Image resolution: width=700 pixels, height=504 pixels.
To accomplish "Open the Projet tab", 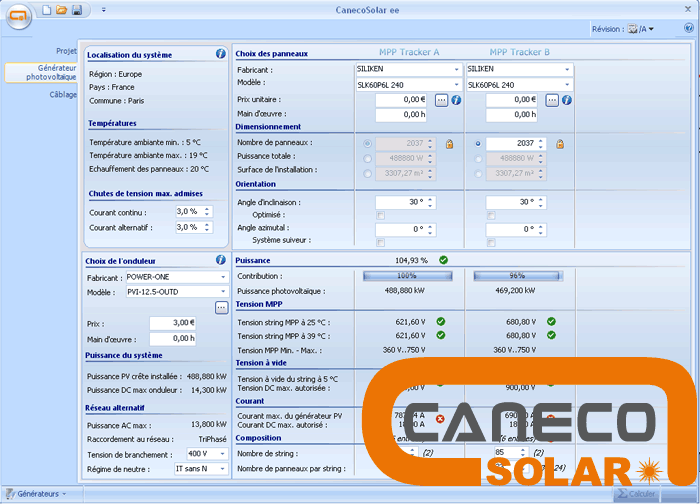I will 66,51.
